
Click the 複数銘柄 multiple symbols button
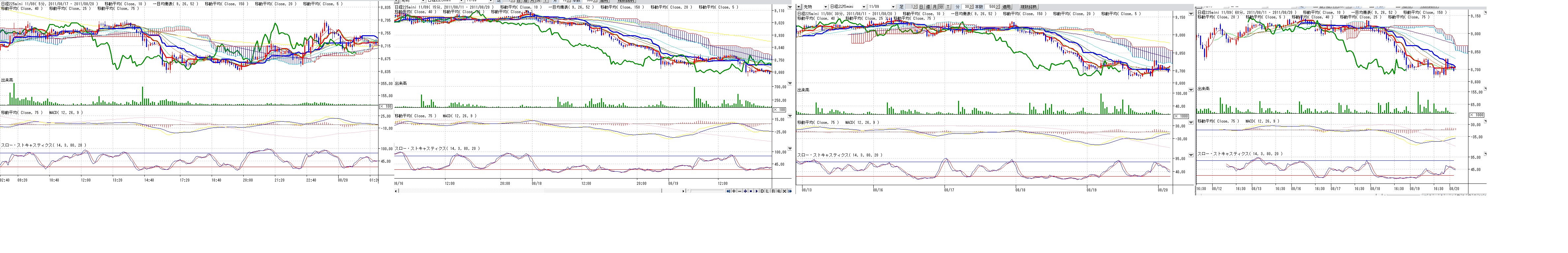tap(1029, 7)
